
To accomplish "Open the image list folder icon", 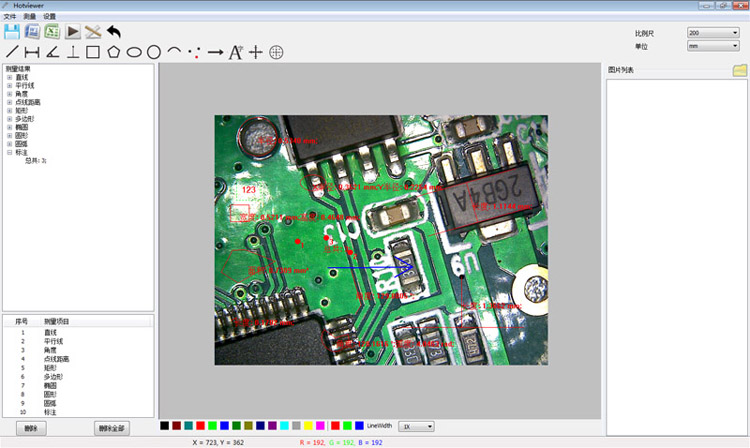I will [x=739, y=70].
